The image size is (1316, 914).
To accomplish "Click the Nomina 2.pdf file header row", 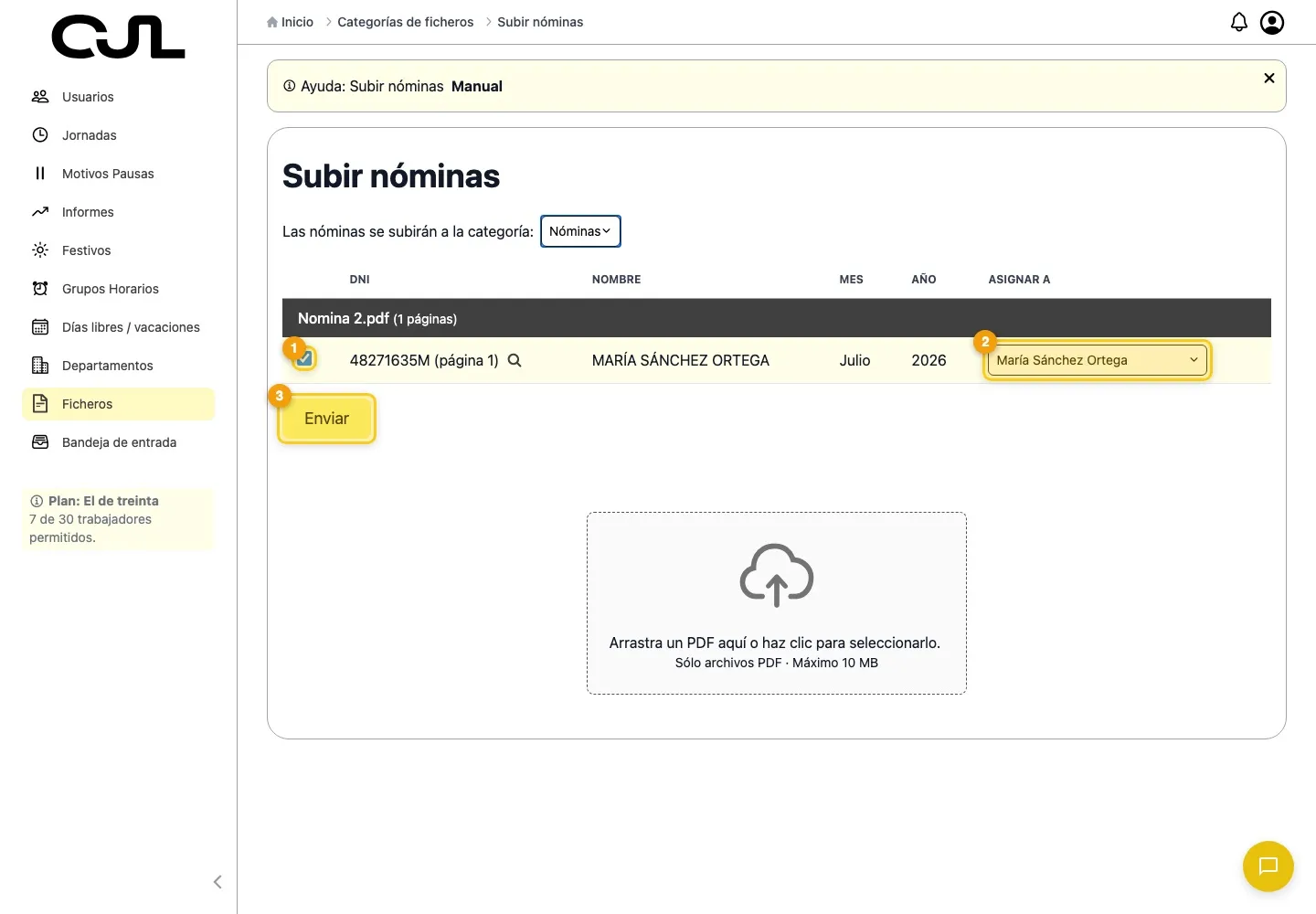I will click(x=777, y=318).
